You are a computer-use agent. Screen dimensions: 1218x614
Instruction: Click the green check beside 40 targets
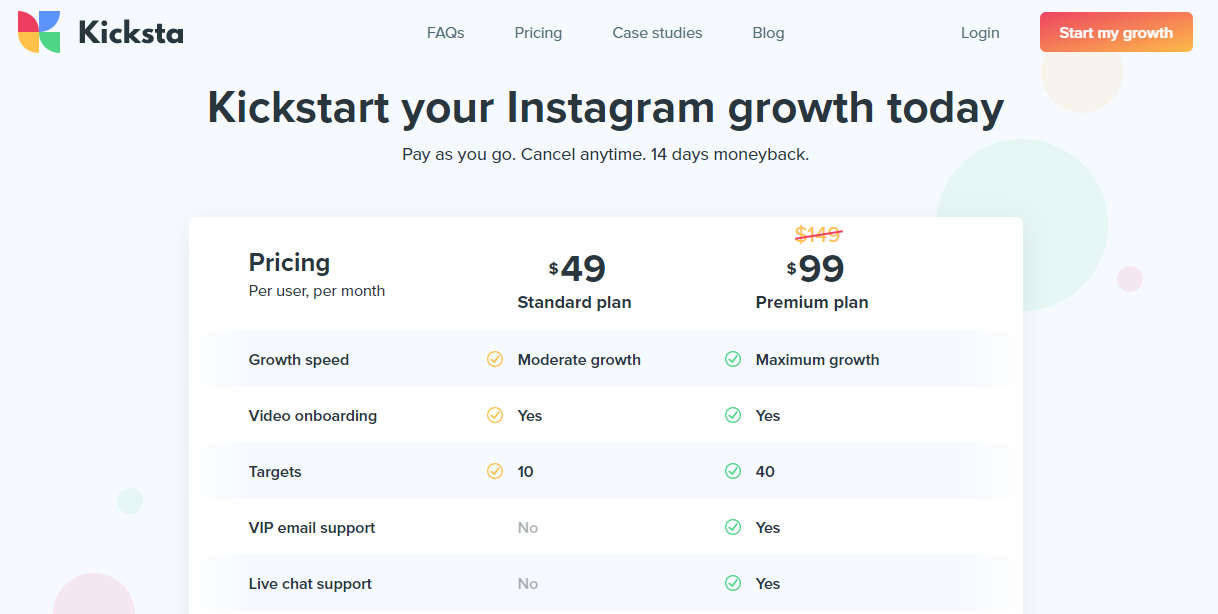click(x=733, y=471)
